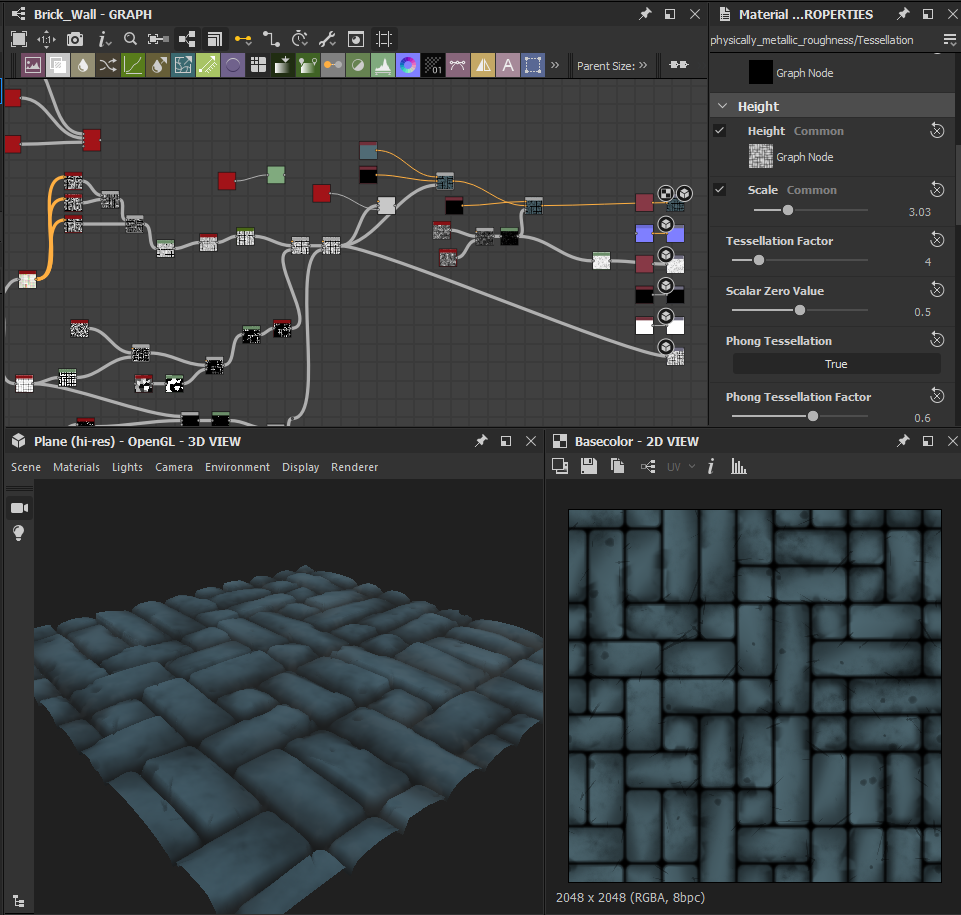Toggle Phong Tessellation True button
Screen dimensions: 961x915
coord(836,364)
